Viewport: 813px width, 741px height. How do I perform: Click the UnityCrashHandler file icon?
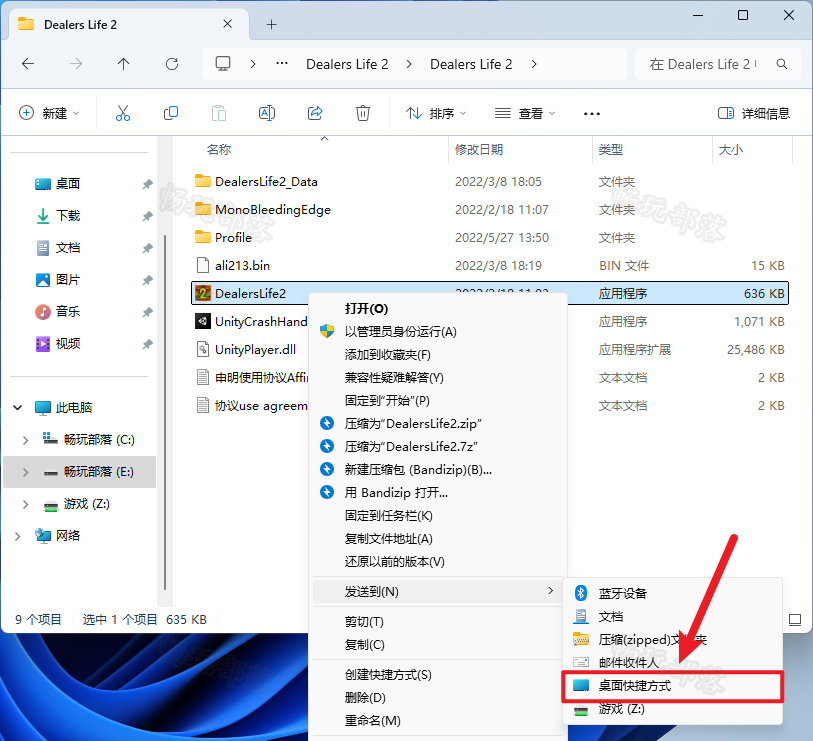[x=202, y=321]
